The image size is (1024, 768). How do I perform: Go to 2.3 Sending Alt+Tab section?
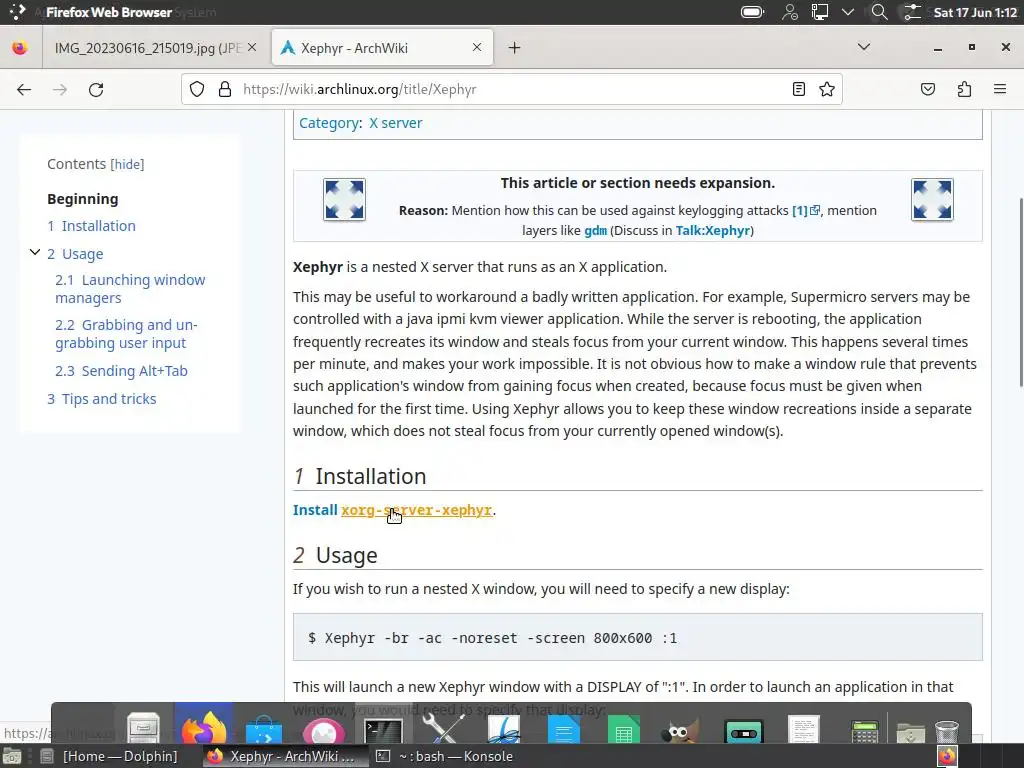121,371
